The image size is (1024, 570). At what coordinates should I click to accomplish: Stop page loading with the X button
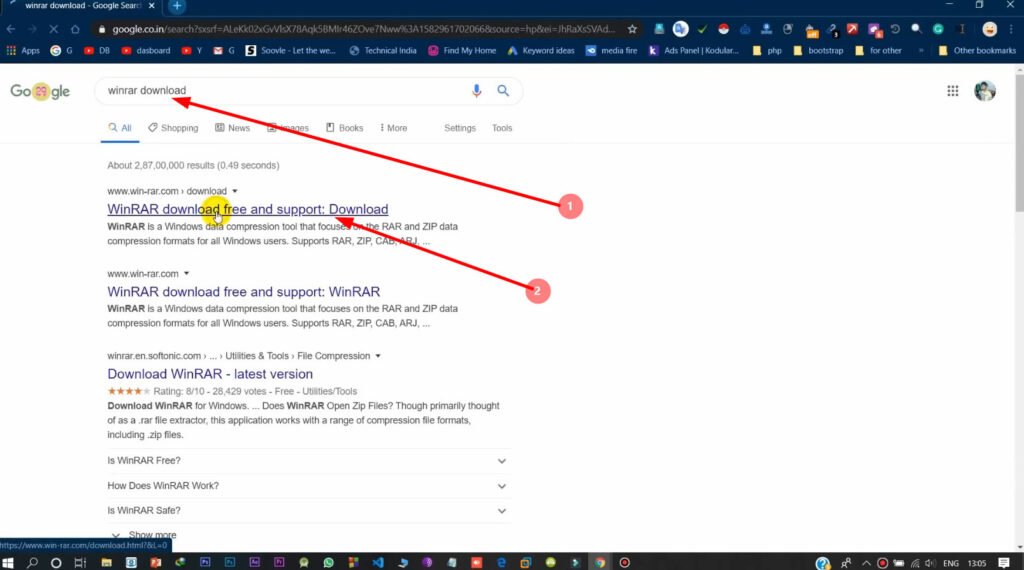(x=54, y=29)
